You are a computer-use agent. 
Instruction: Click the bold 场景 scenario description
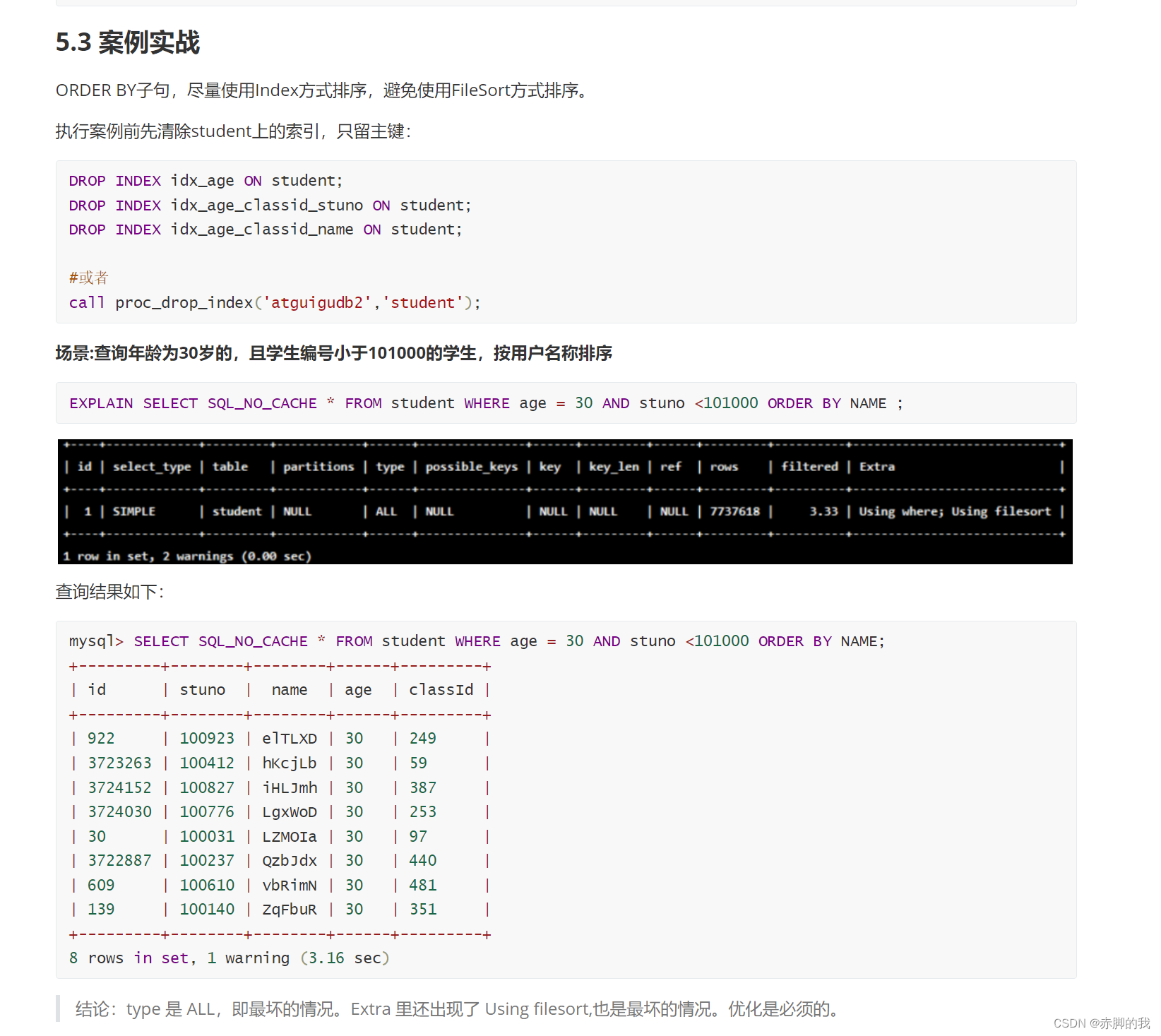pyautogui.click(x=334, y=353)
